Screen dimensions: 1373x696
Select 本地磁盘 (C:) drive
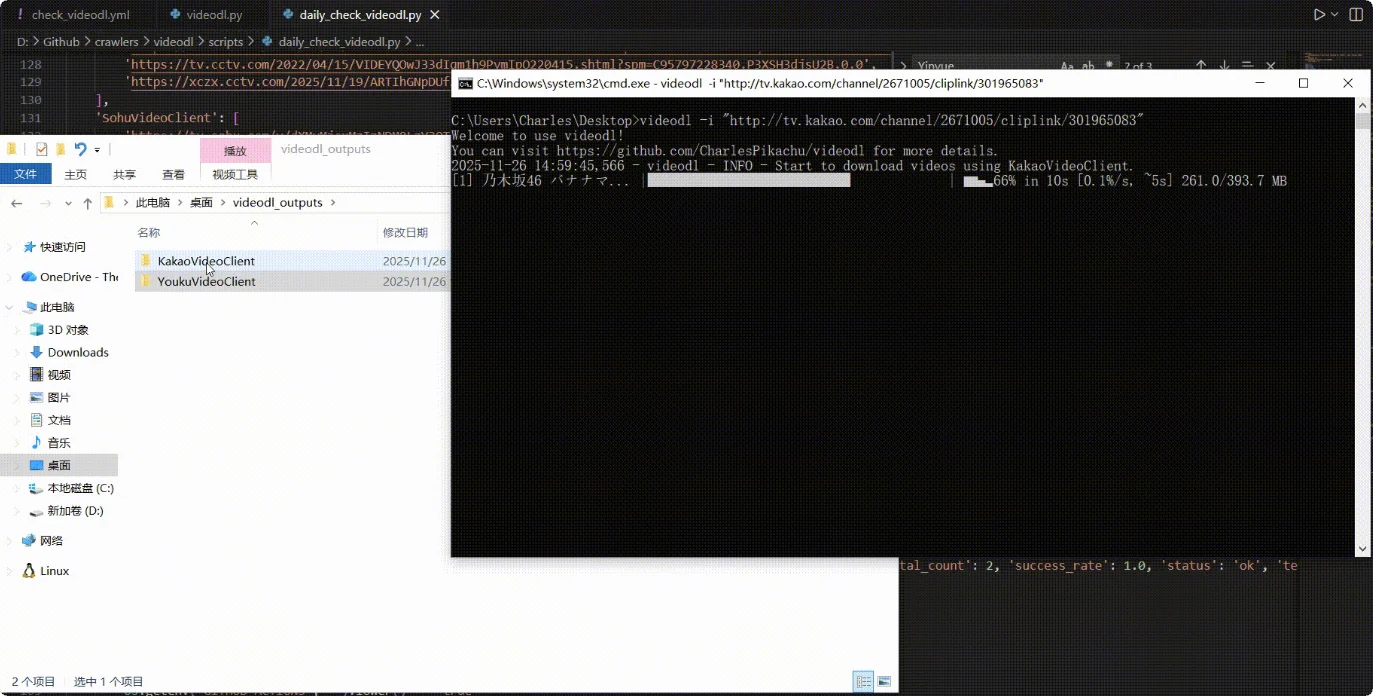(x=72, y=488)
